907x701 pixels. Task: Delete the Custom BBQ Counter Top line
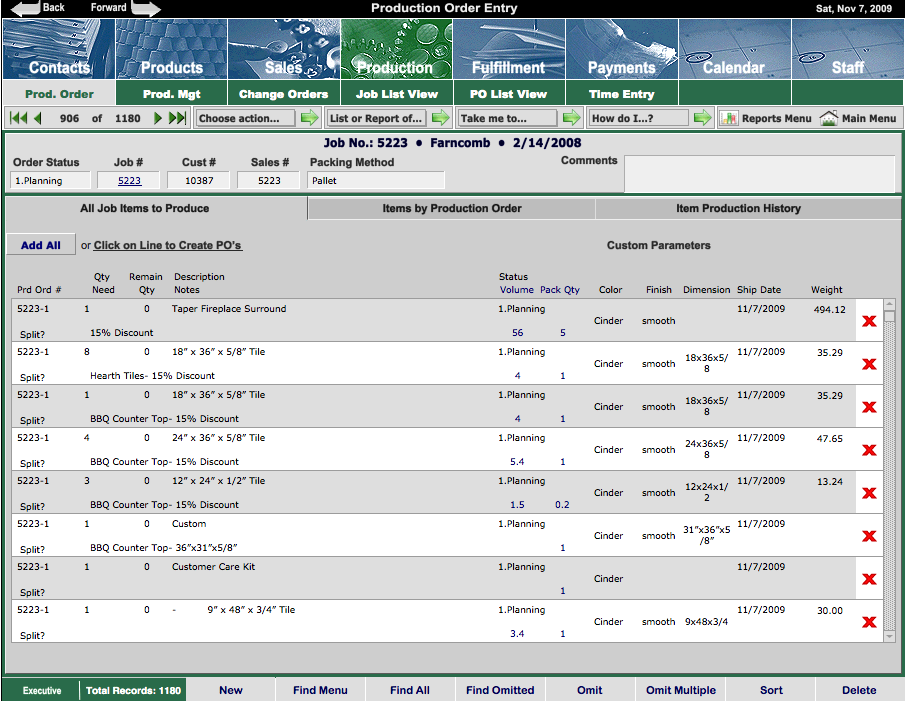[x=869, y=536]
